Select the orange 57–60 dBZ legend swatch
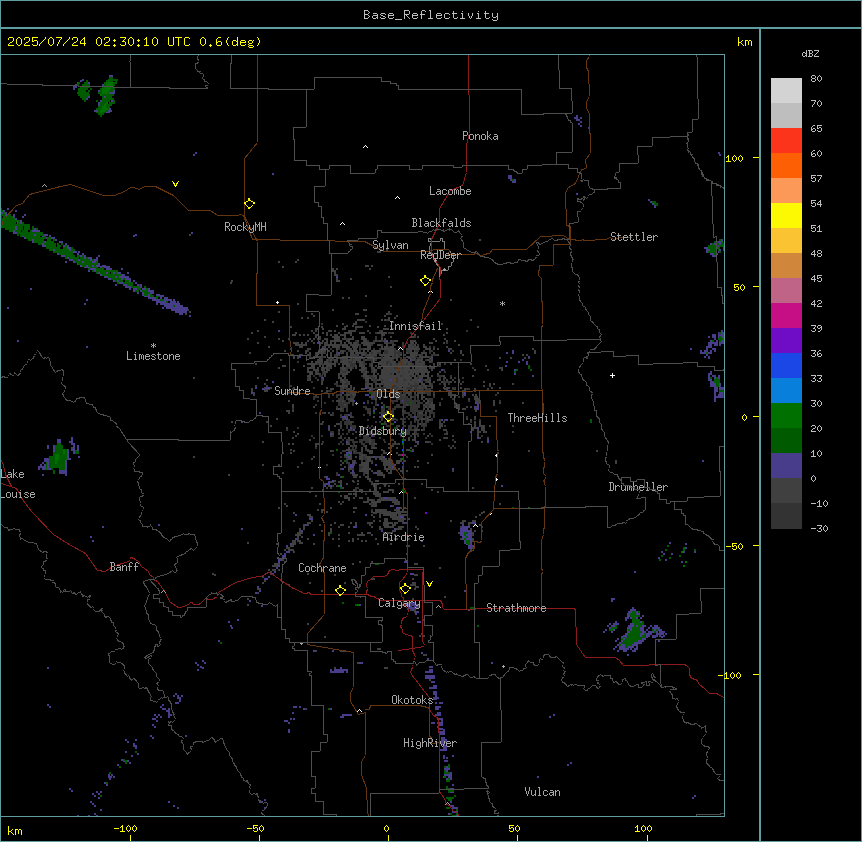This screenshot has width=862, height=842. pos(786,166)
